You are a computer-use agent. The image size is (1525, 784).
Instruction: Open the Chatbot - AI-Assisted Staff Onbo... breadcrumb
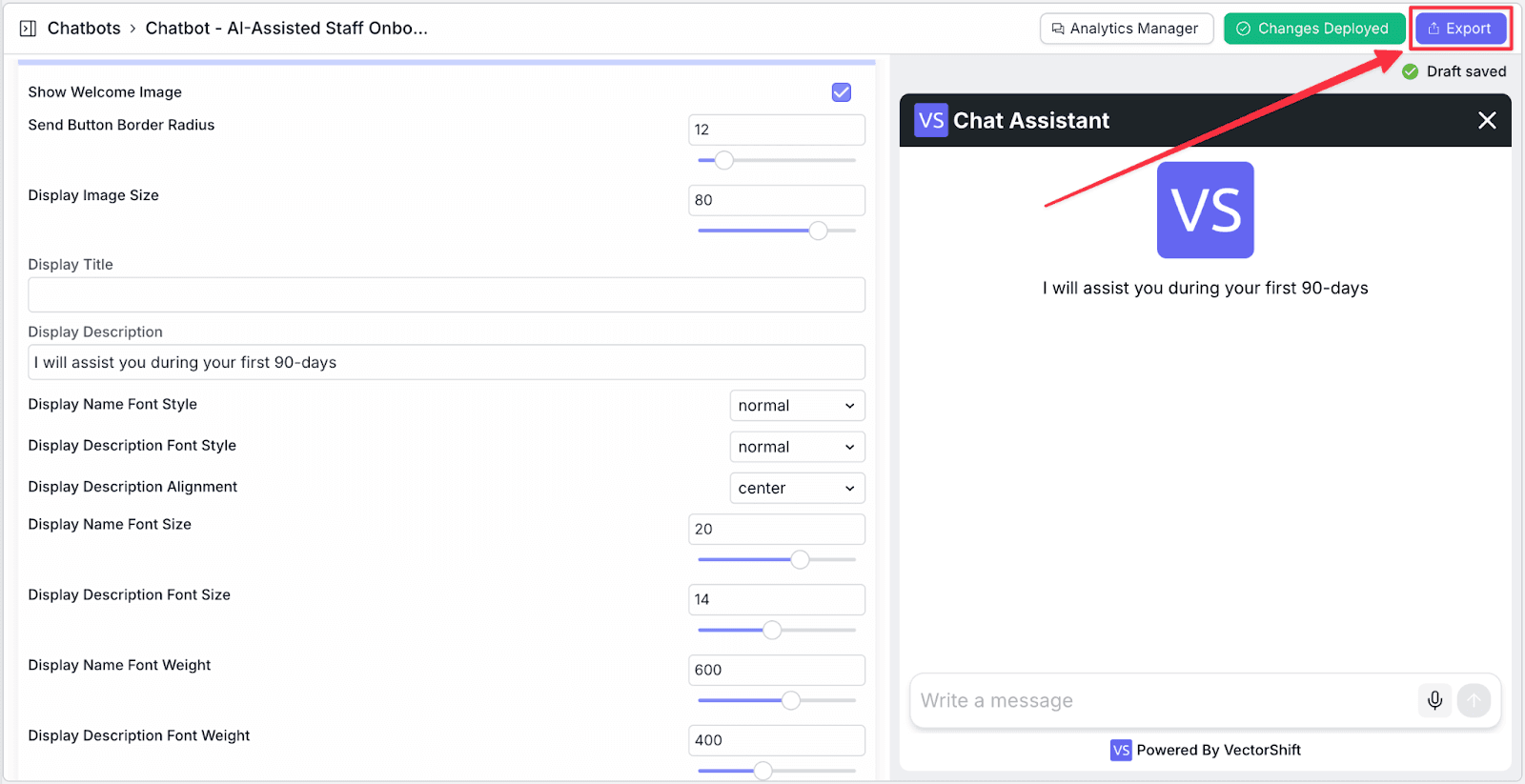(286, 29)
